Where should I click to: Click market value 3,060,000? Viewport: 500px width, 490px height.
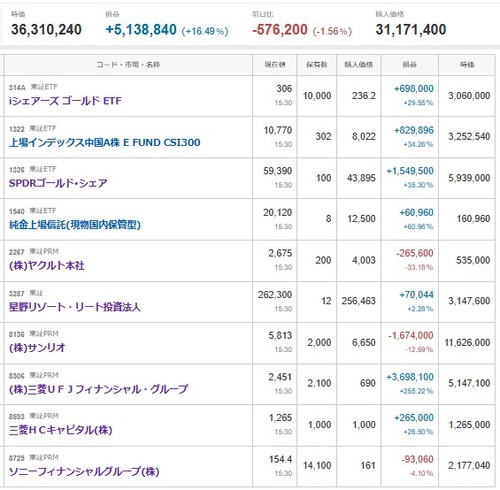click(x=469, y=96)
